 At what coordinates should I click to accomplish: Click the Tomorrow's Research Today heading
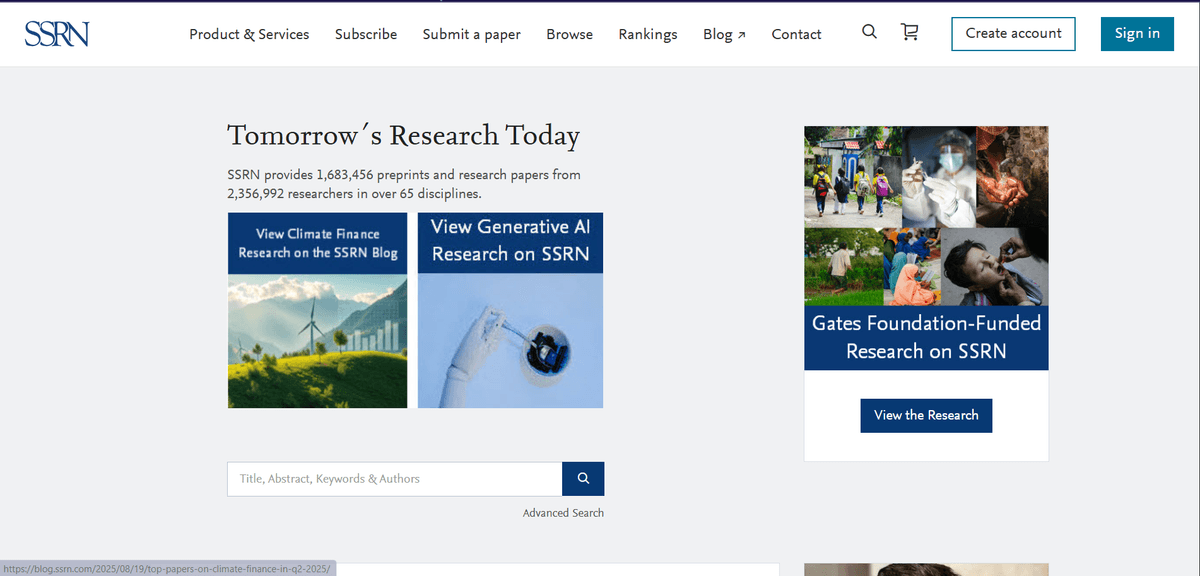tap(403, 136)
